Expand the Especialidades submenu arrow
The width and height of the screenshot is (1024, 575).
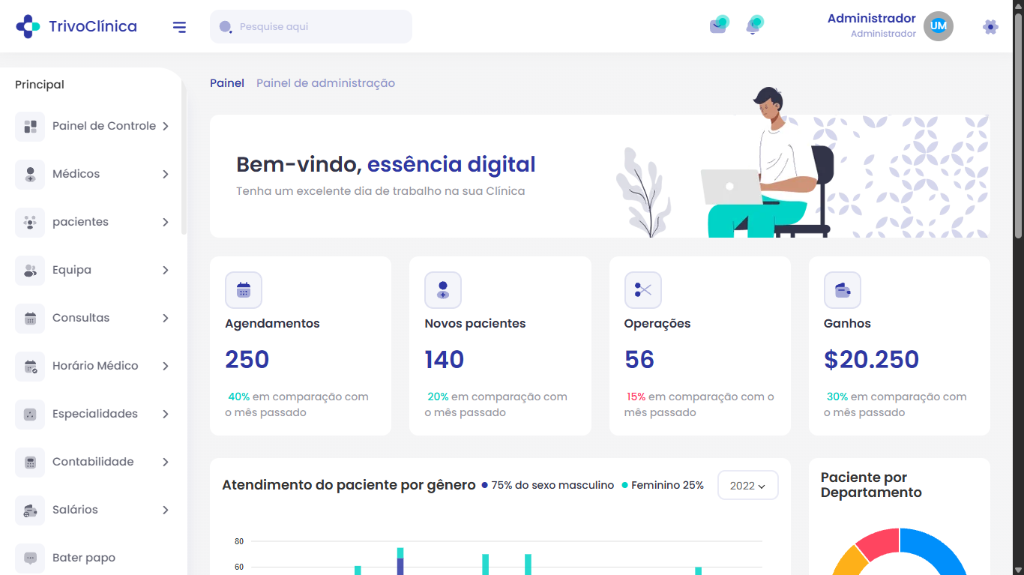click(x=165, y=414)
